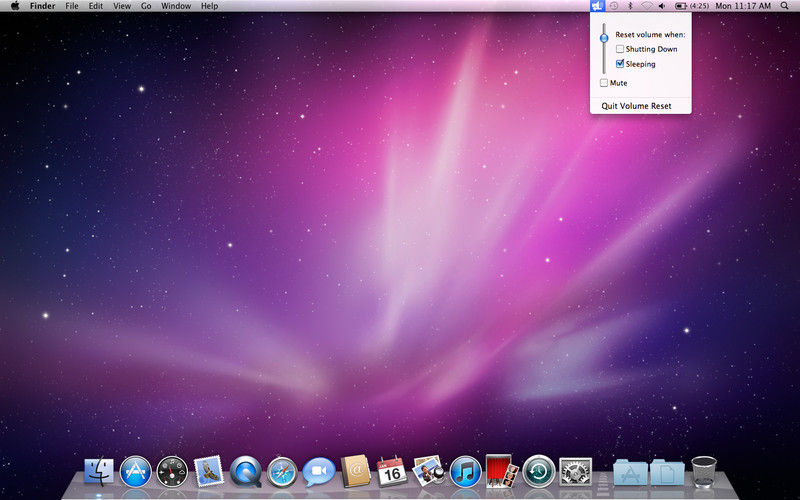Click the Volume Reset menu bar icon

(597, 6)
